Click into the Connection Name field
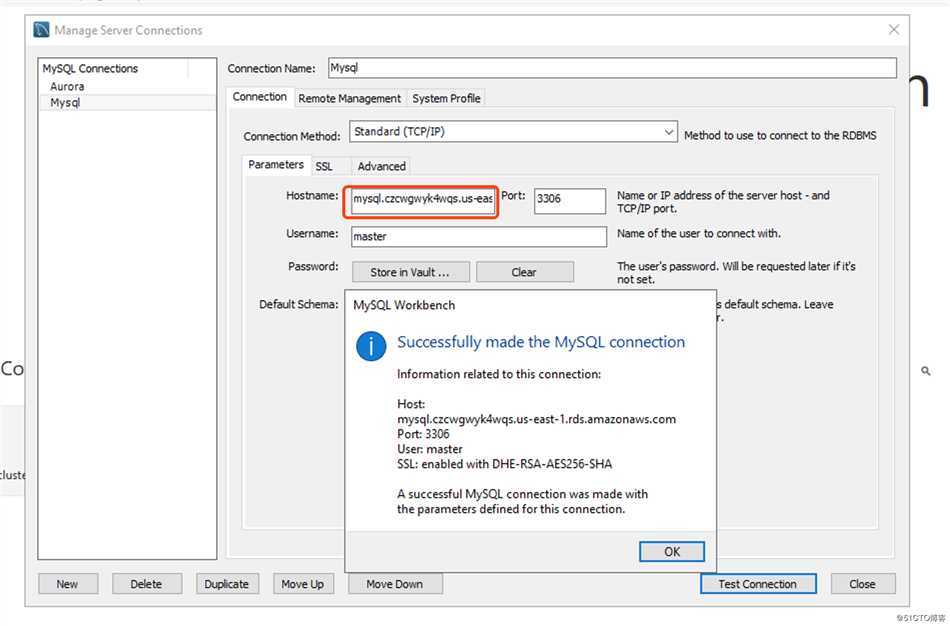950x626 pixels. 612,68
